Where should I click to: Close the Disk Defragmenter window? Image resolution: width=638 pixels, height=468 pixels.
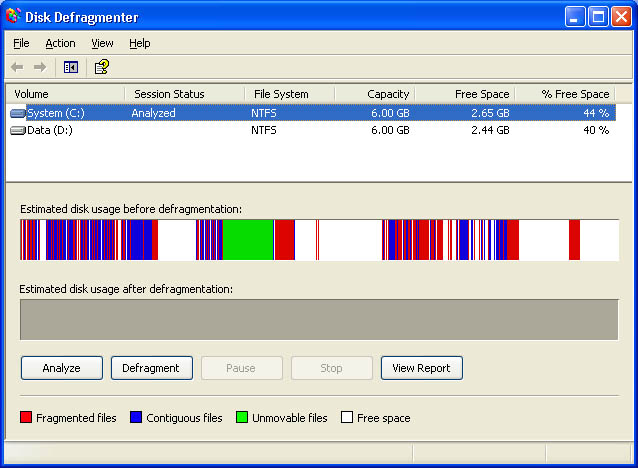[621, 17]
